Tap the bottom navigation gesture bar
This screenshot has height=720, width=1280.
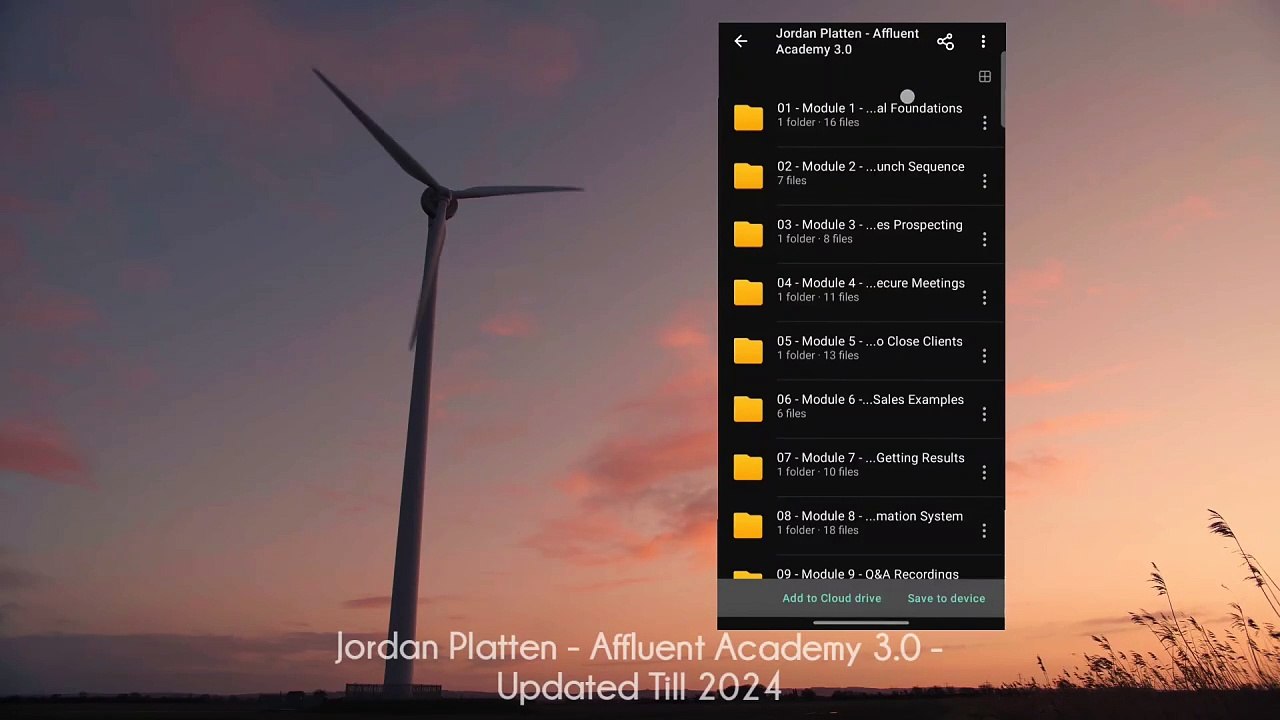click(861, 623)
